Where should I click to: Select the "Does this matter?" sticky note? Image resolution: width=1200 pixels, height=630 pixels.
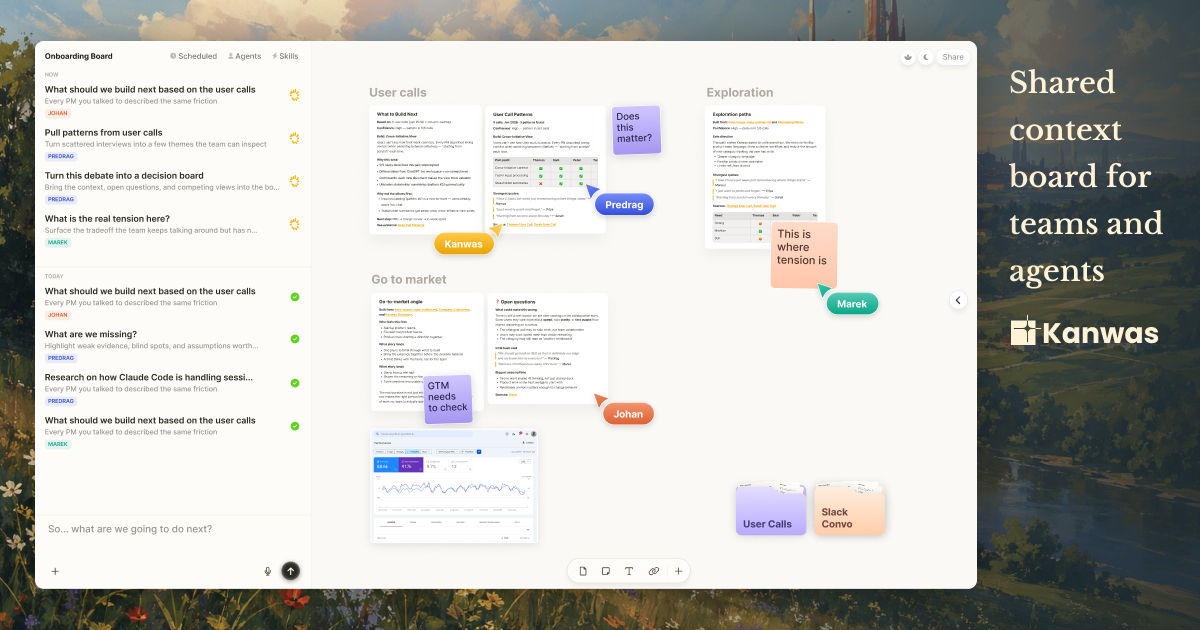click(635, 130)
